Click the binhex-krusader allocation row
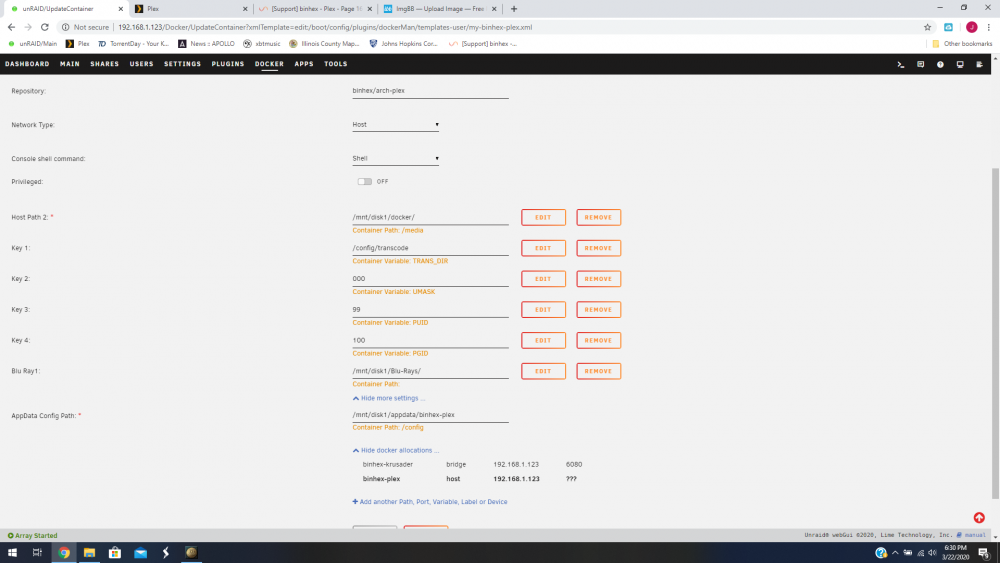Image resolution: width=1000 pixels, height=563 pixels. 472,465
